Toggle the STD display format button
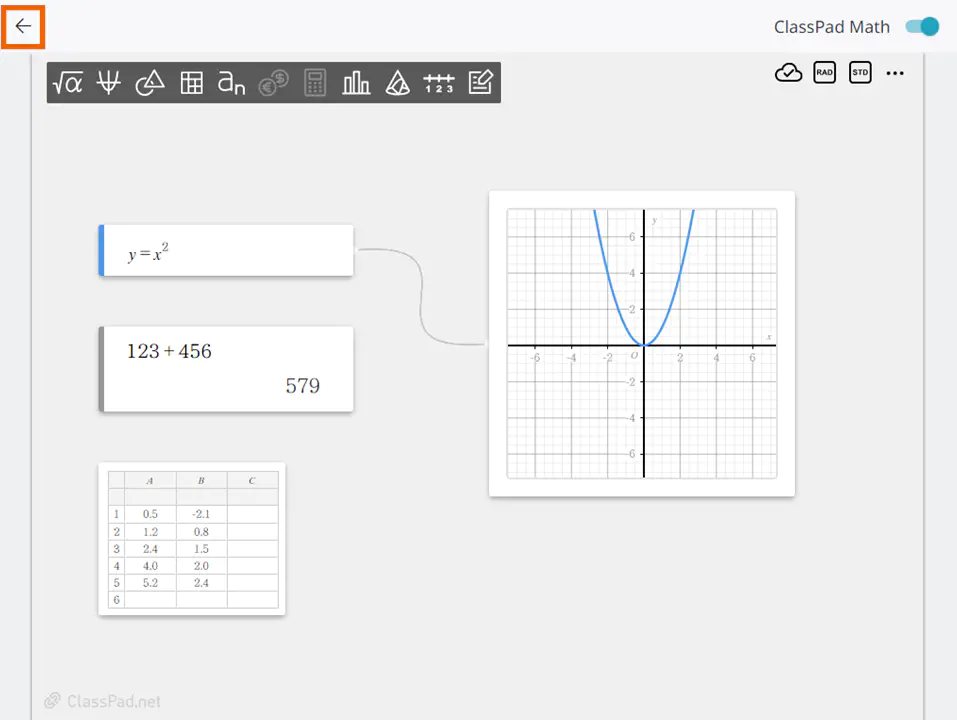This screenshot has width=957, height=720. click(x=860, y=73)
